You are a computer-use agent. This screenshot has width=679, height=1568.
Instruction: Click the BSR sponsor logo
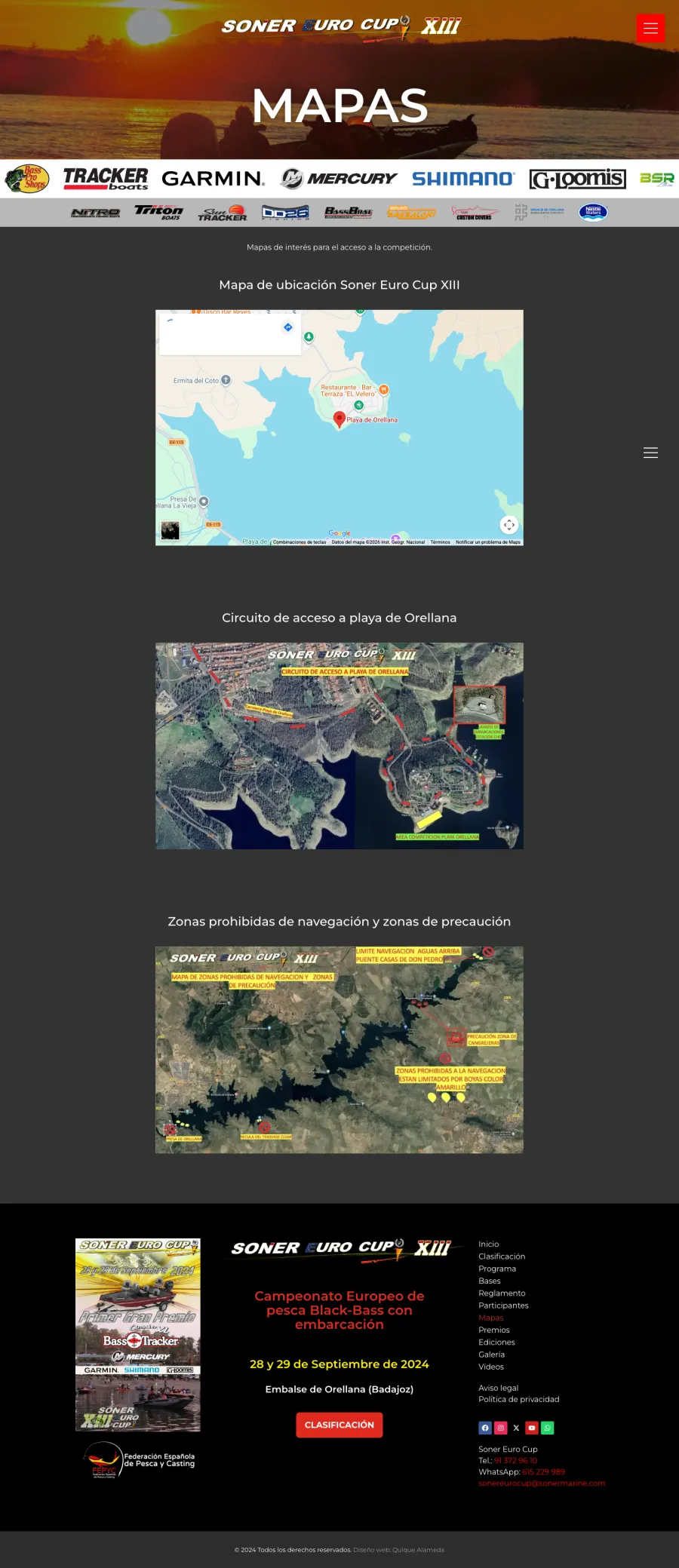pos(657,179)
